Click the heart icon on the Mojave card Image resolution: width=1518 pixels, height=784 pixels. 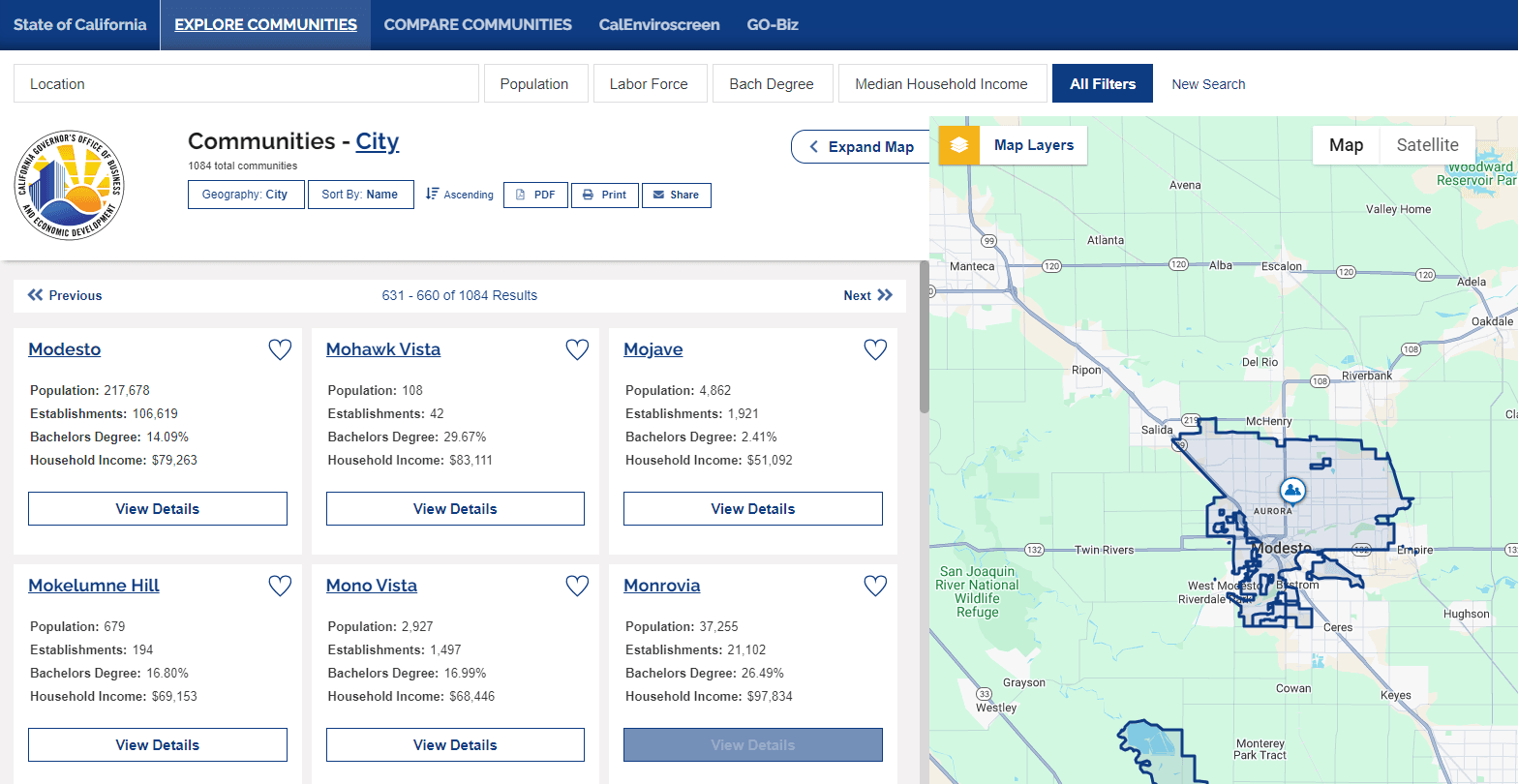tap(875, 349)
